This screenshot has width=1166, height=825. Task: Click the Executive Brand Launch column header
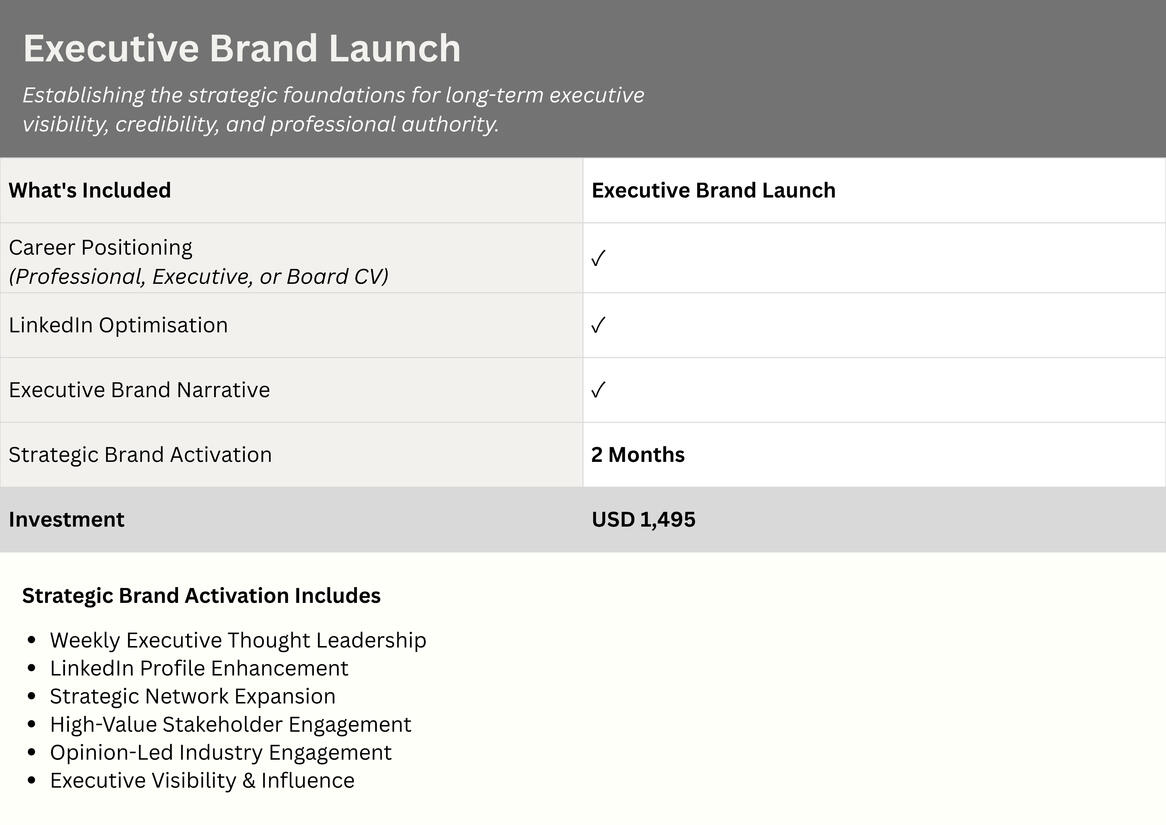pyautogui.click(x=713, y=190)
